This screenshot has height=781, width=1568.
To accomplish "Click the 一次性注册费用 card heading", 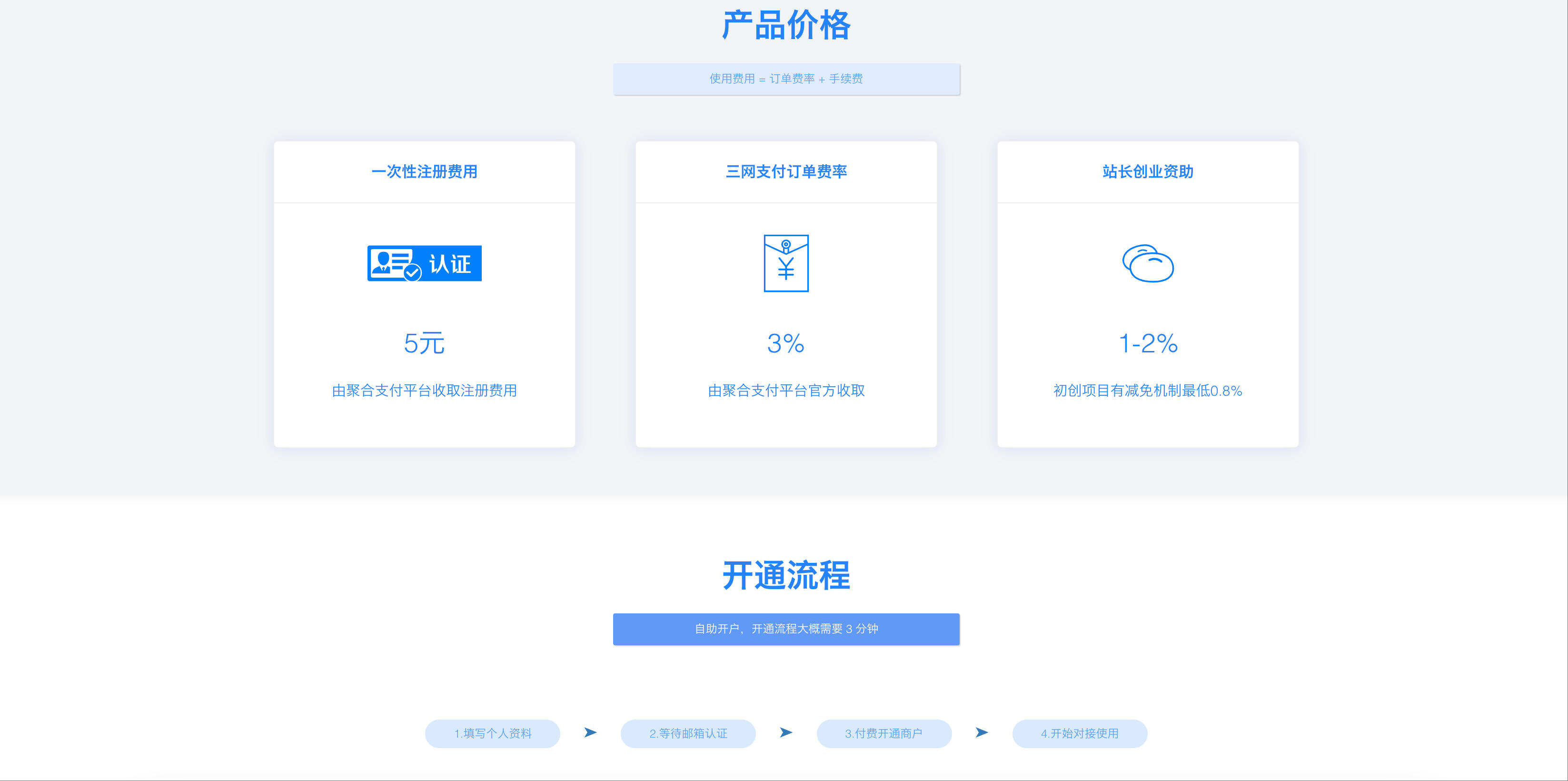I will [x=424, y=171].
